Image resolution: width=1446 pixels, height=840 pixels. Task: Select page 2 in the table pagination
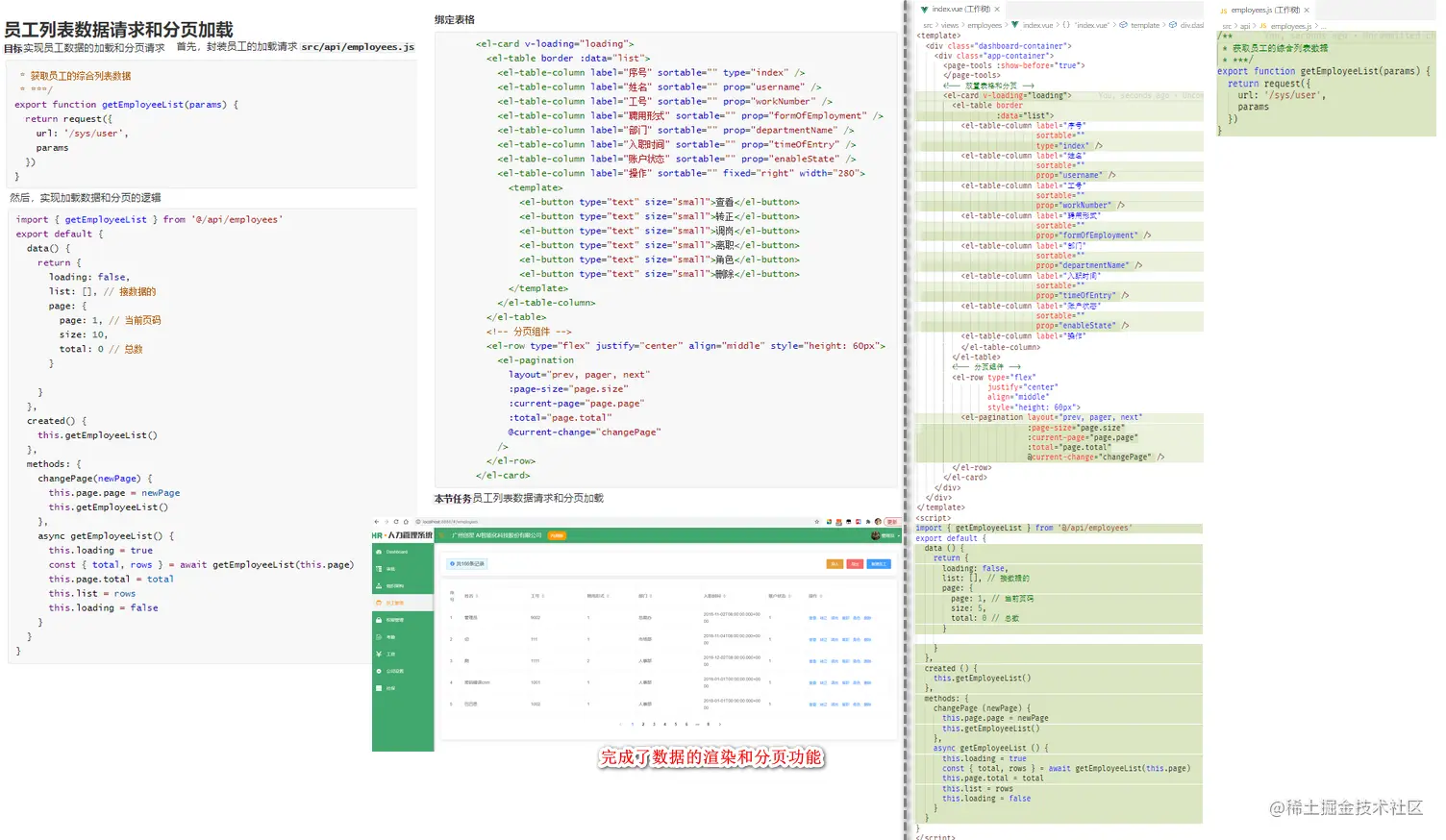[643, 725]
